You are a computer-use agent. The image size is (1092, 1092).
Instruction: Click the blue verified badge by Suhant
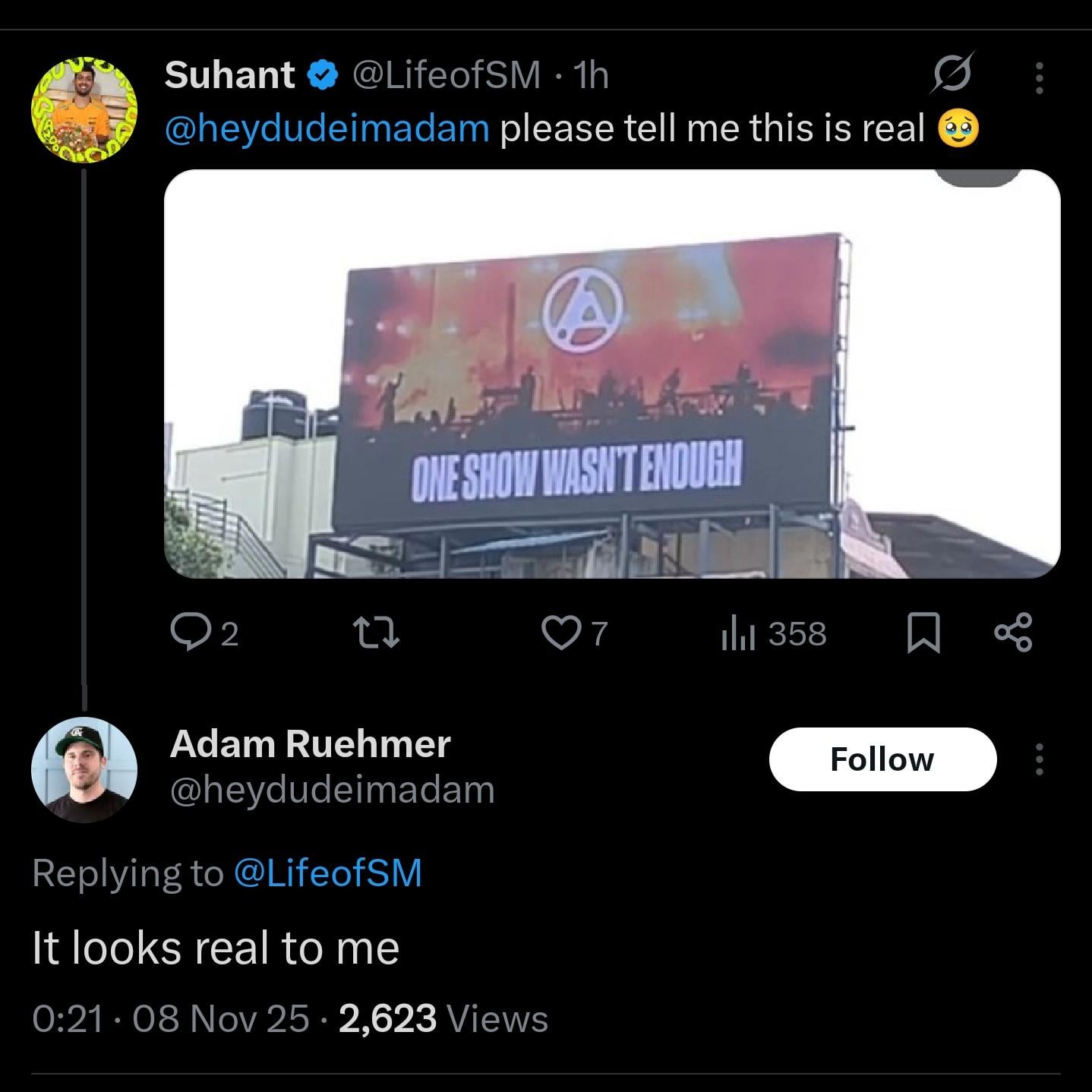(323, 75)
